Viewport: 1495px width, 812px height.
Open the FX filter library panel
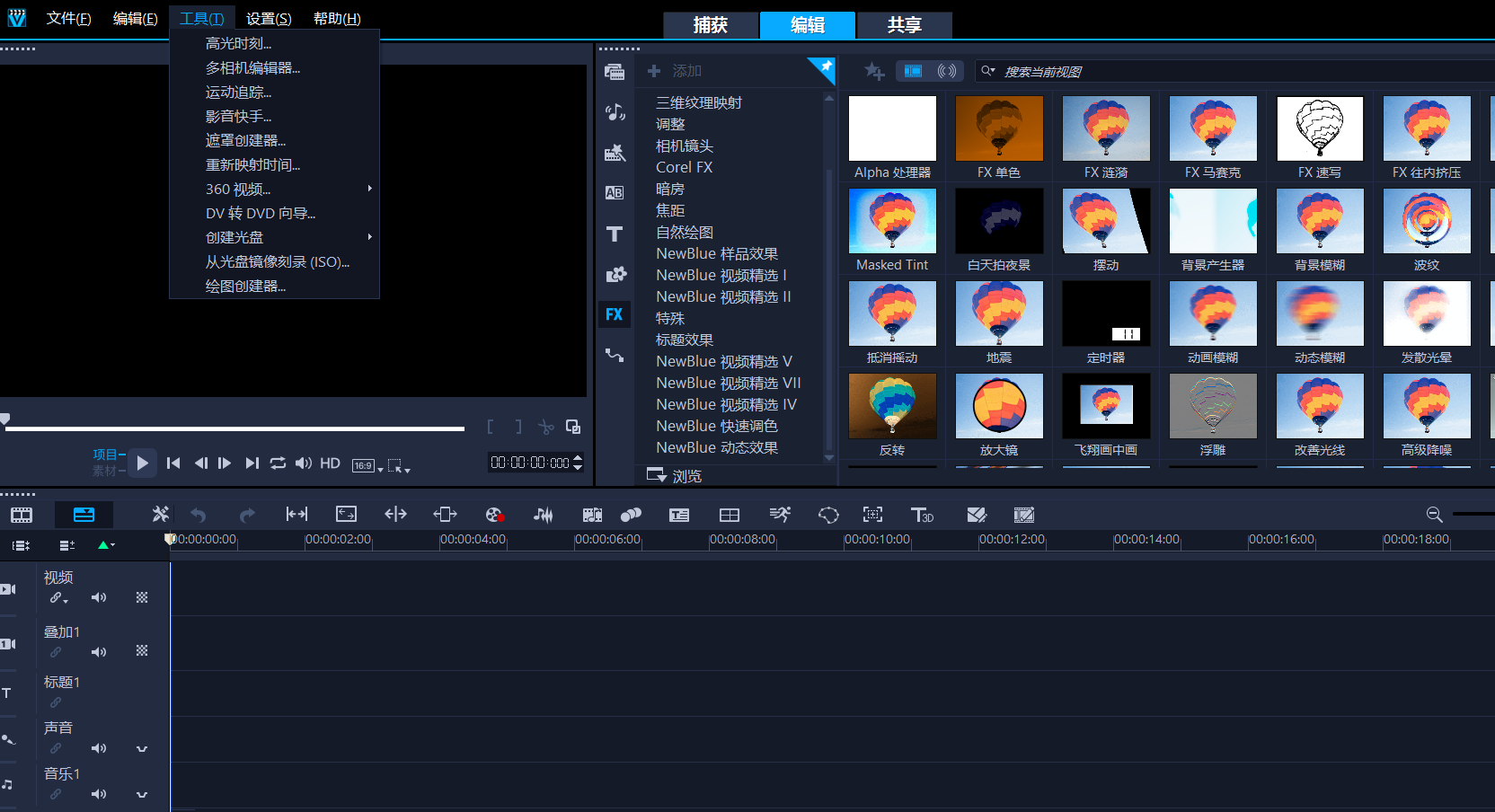coord(615,314)
